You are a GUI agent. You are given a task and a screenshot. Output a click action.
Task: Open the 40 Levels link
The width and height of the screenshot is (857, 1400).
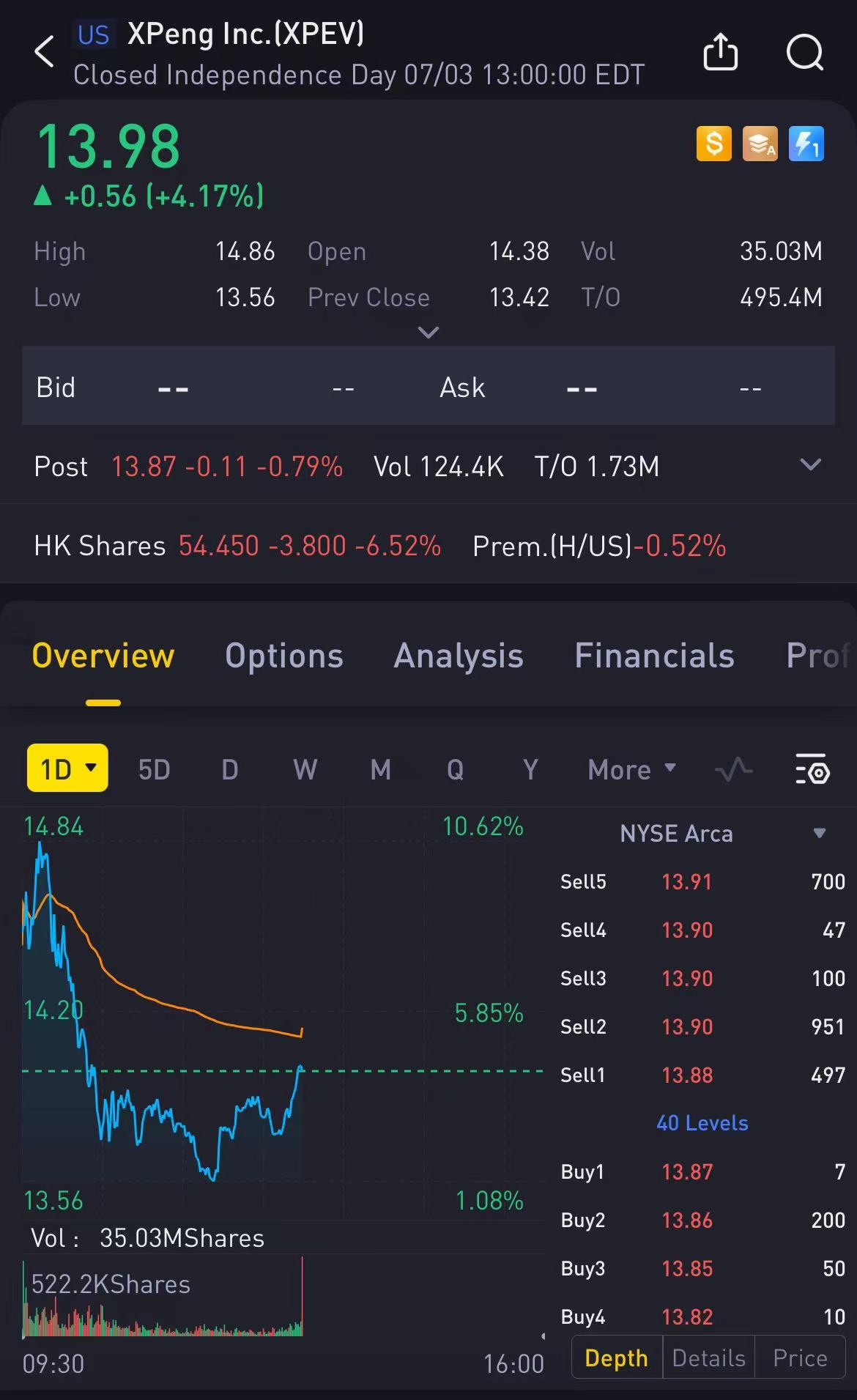tap(702, 1123)
